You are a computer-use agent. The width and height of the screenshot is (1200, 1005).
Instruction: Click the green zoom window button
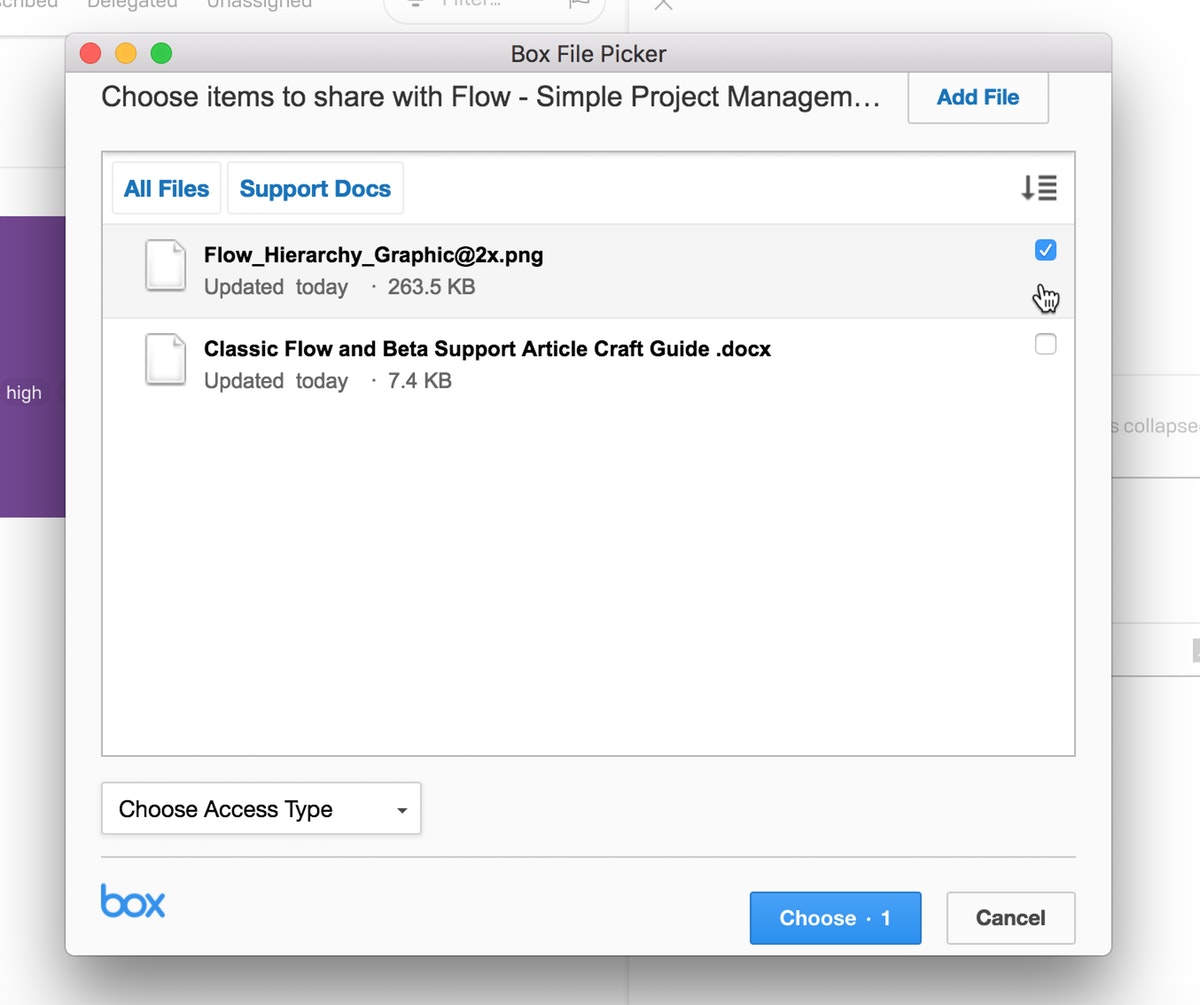tap(161, 53)
